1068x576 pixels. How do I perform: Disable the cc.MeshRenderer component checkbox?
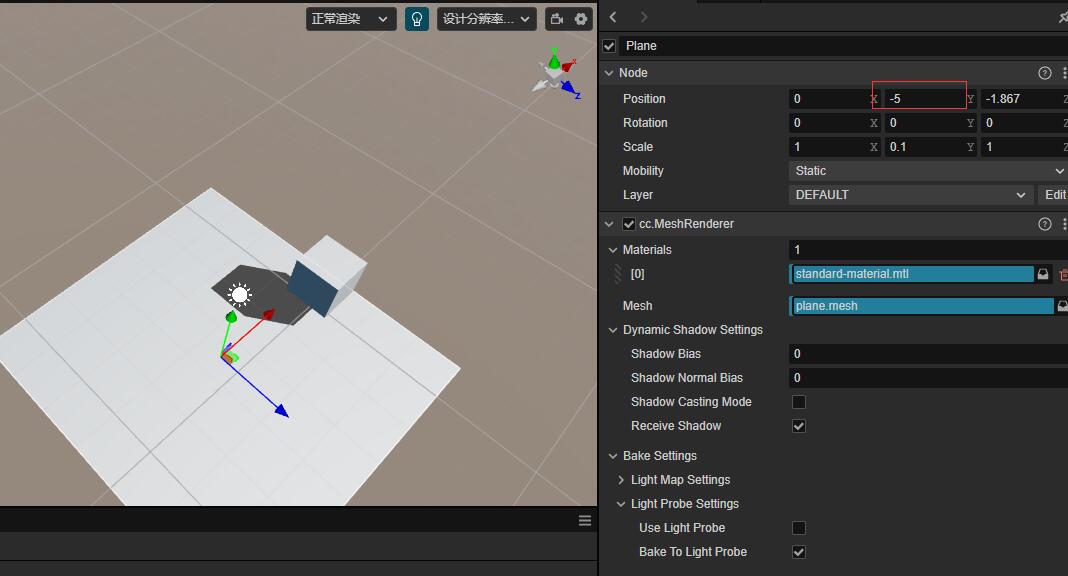click(x=629, y=224)
